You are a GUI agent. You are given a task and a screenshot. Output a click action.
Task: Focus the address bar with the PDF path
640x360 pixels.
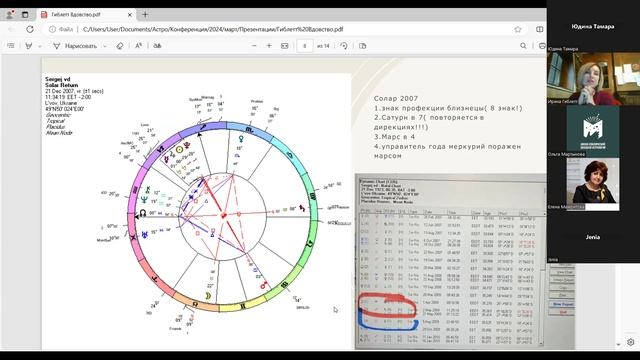click(x=213, y=29)
